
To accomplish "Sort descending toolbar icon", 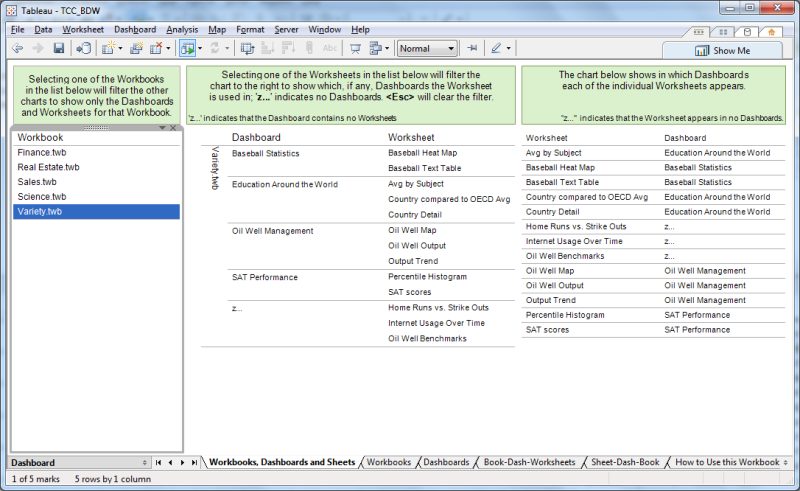I will tap(288, 48).
